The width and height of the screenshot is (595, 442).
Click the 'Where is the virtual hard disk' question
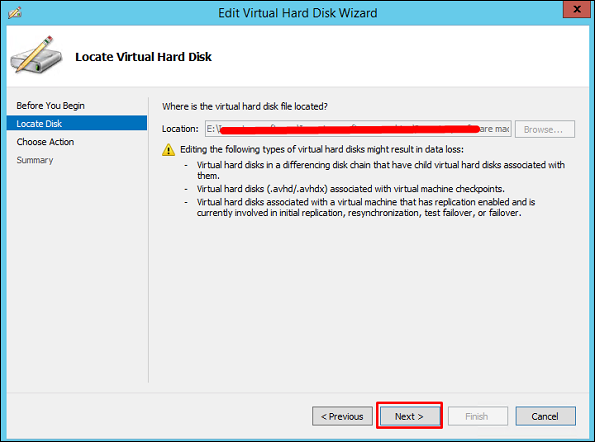[245, 107]
